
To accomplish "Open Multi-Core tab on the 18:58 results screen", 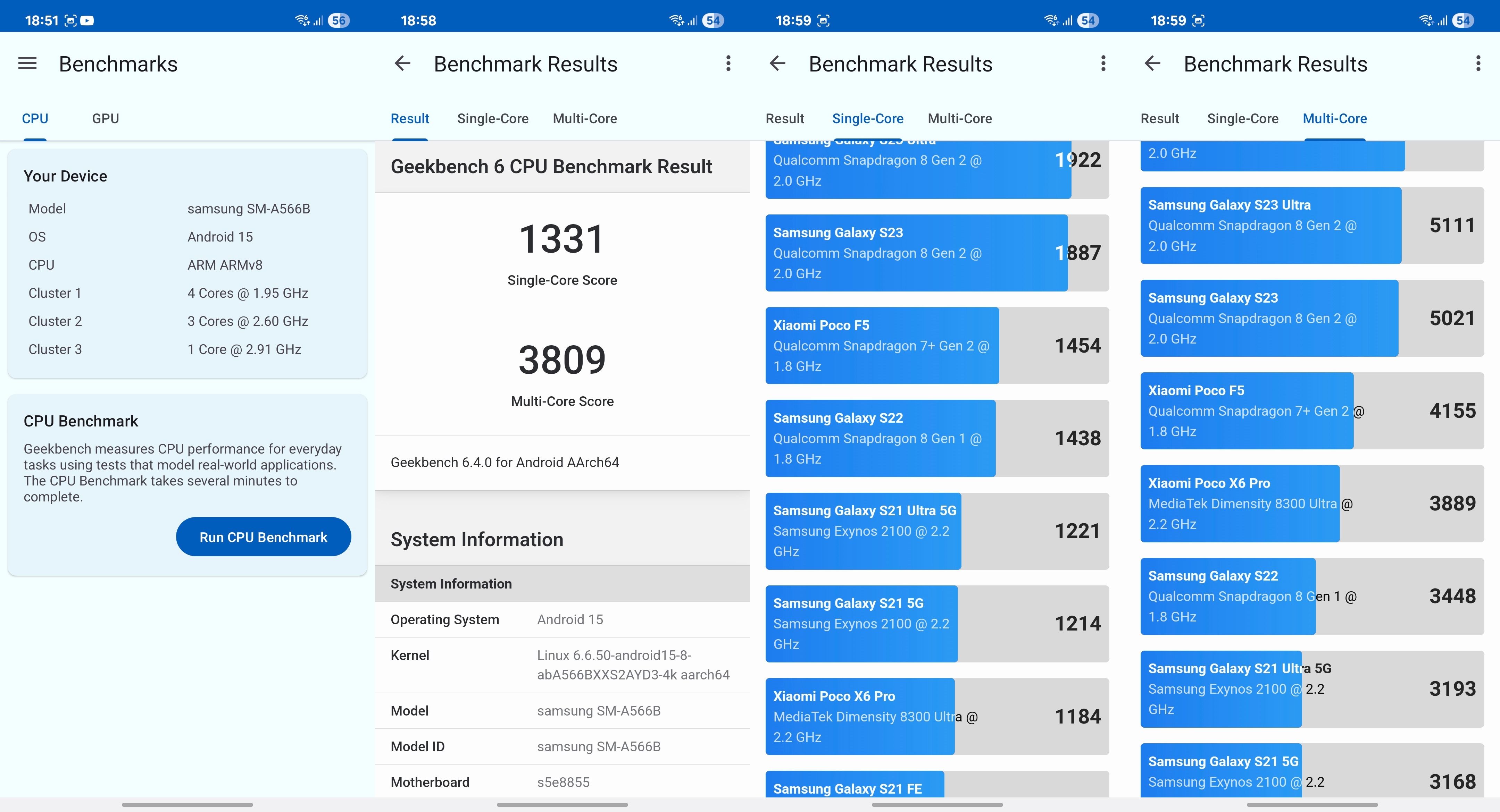I will point(585,119).
